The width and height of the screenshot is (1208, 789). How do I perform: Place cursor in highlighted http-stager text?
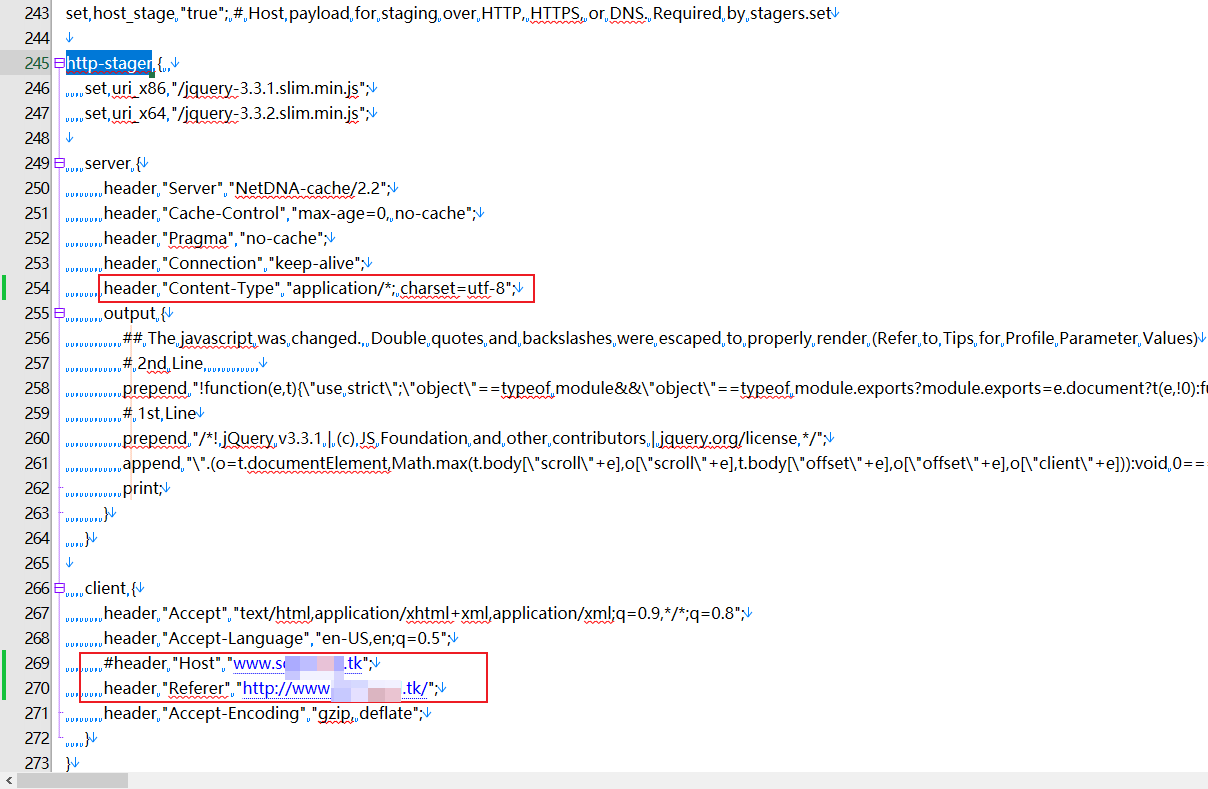coord(109,63)
